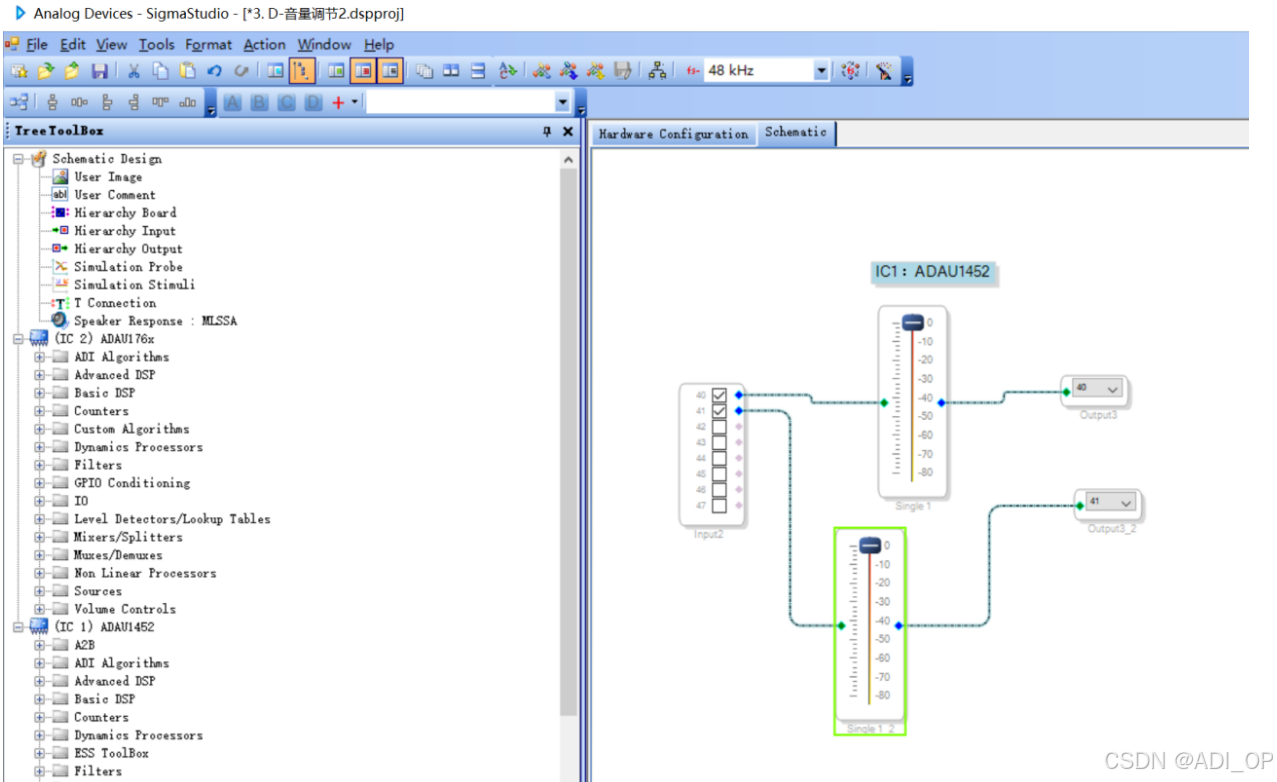This screenshot has height=782, width=1277.
Task: Switch to Hardware Configuration tab
Action: click(673, 134)
